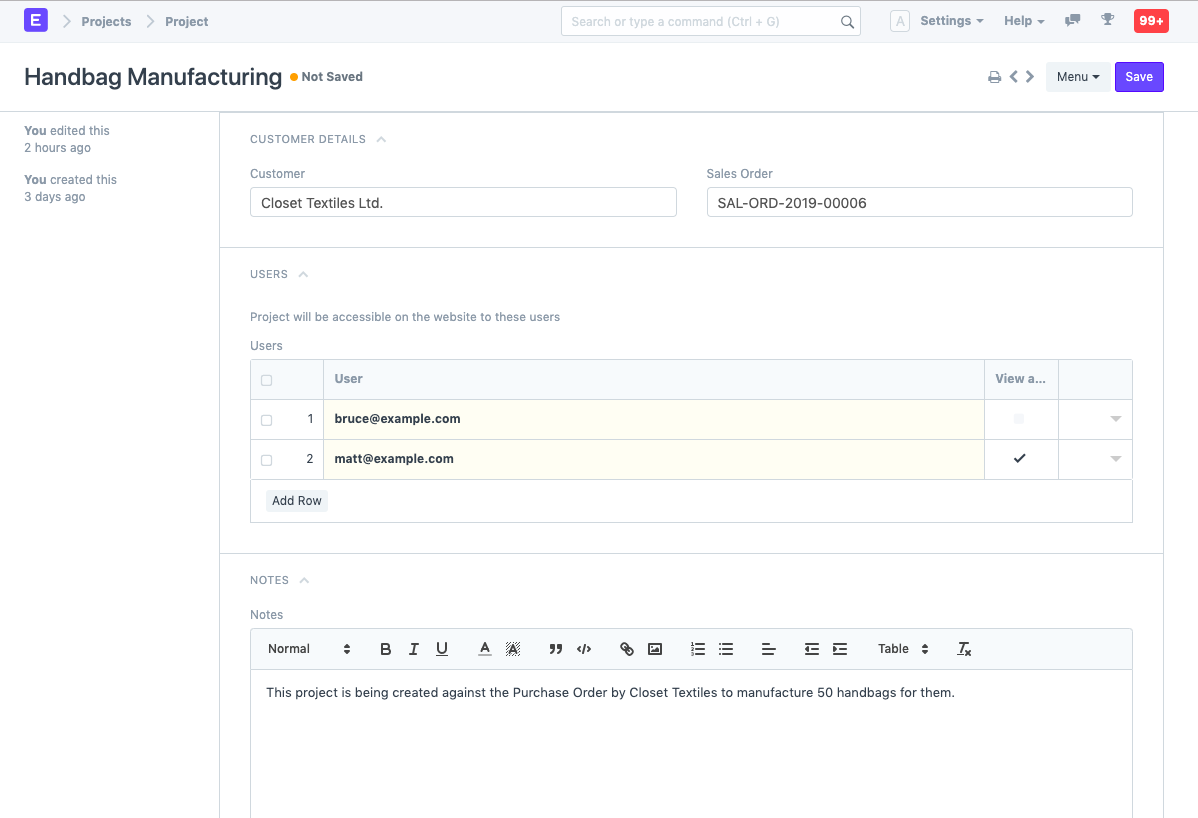Open notifications showing 99+
This screenshot has height=818, width=1198.
coord(1150,20)
